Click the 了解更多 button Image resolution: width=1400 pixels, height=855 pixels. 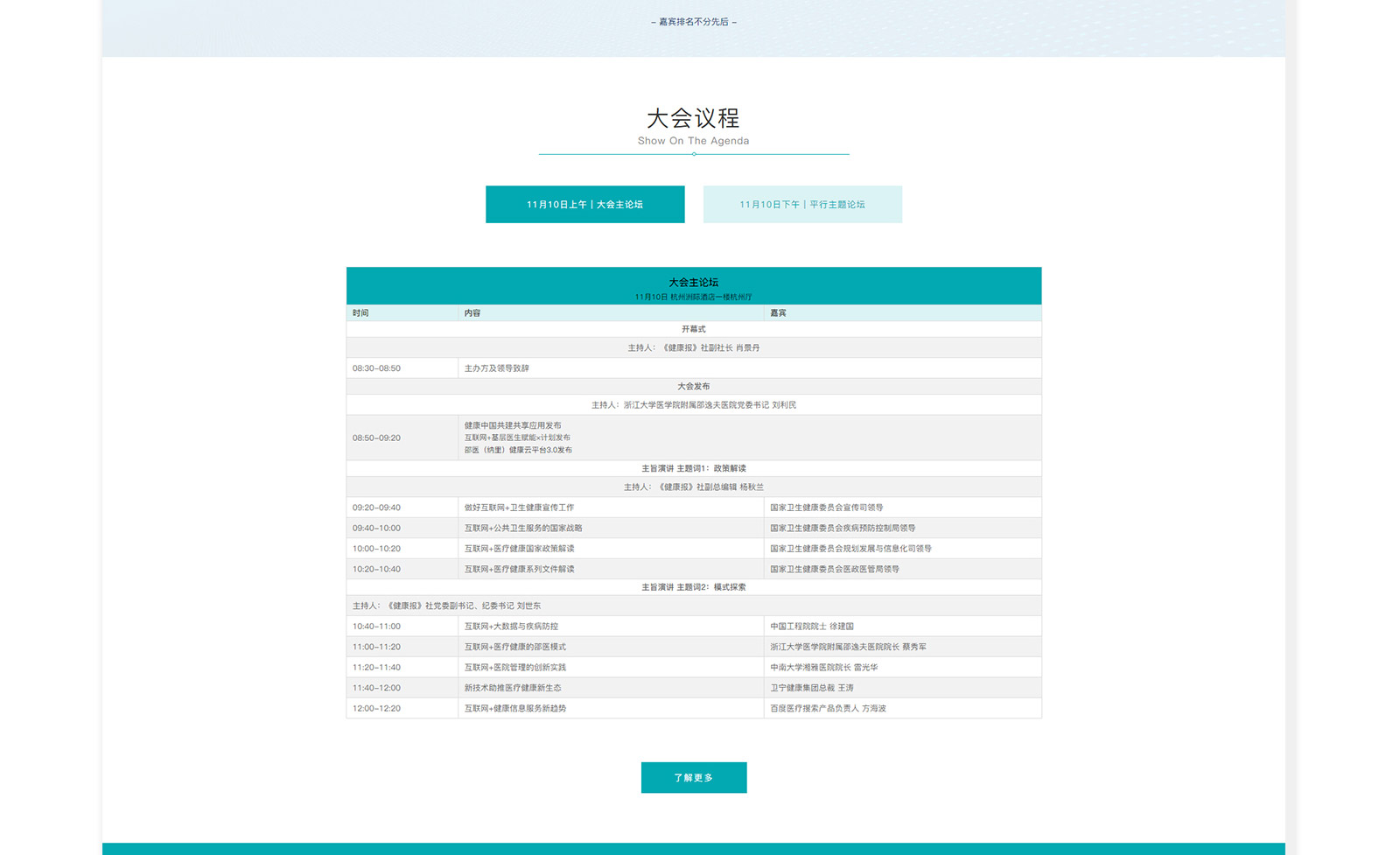693,777
